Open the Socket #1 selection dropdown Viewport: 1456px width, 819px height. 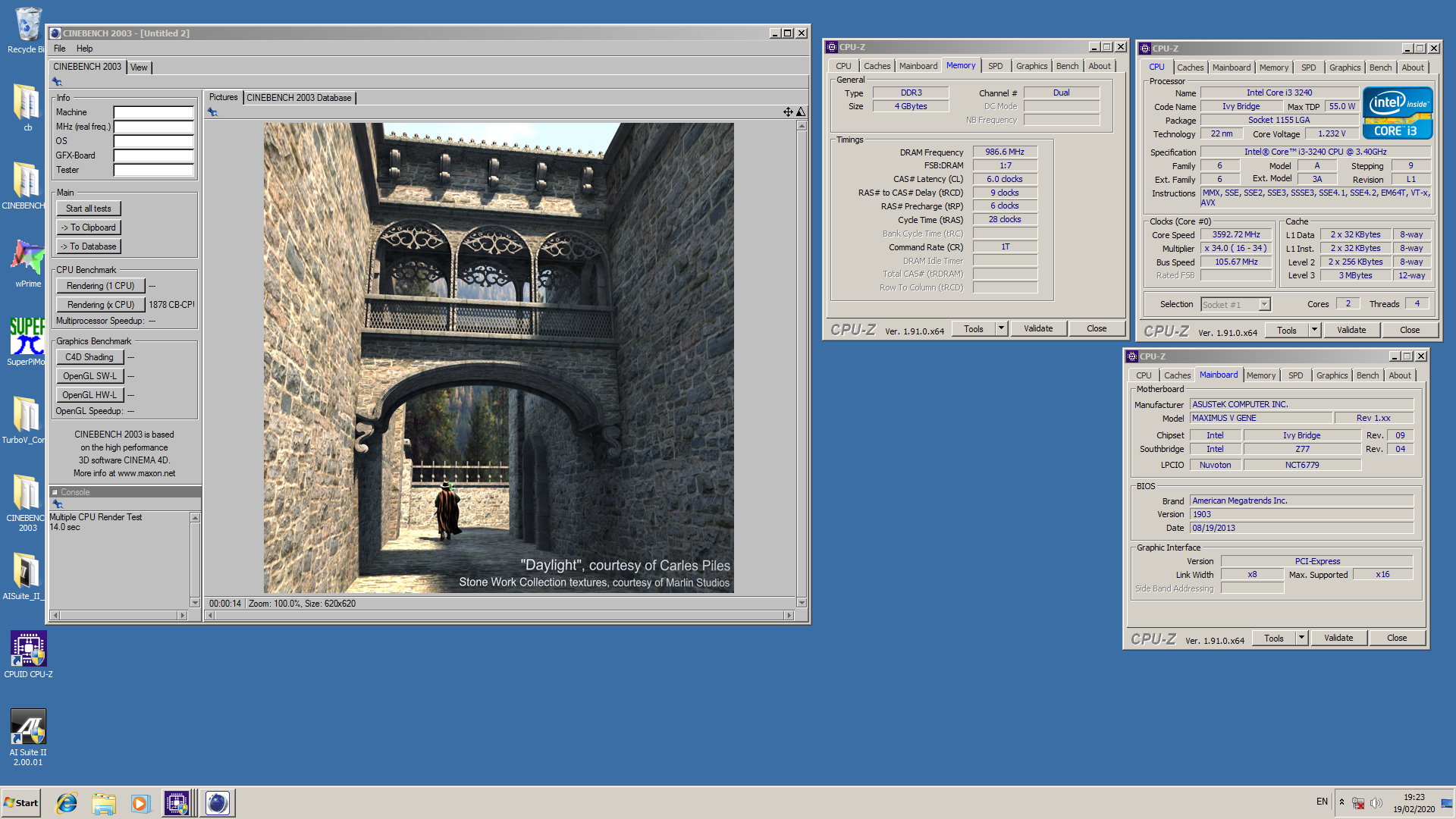(x=1264, y=304)
